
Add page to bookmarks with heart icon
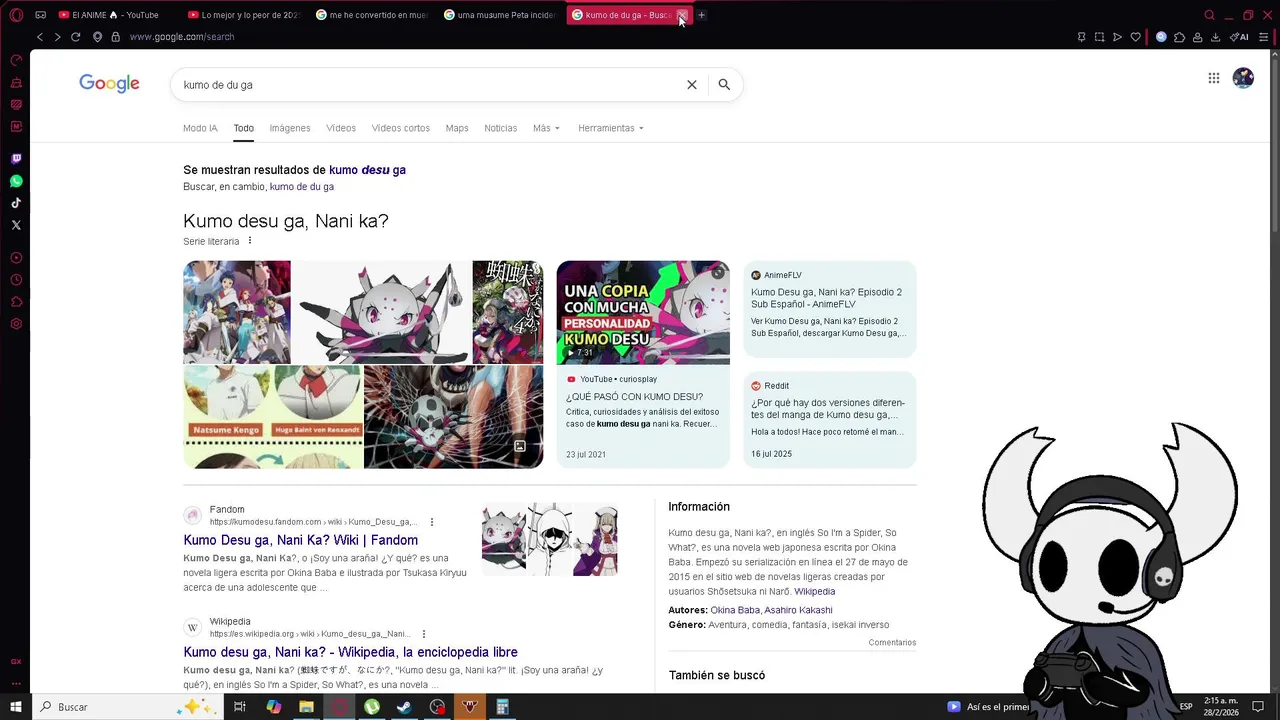point(1135,37)
